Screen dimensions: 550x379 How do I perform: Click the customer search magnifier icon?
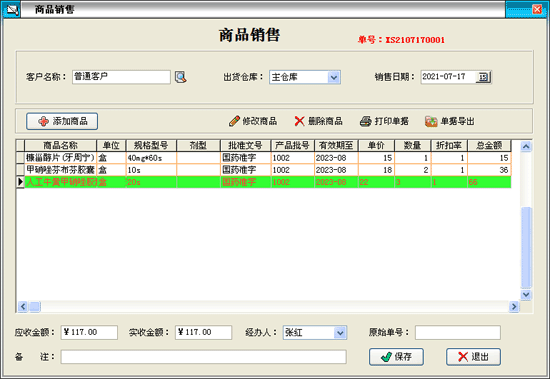click(x=181, y=77)
